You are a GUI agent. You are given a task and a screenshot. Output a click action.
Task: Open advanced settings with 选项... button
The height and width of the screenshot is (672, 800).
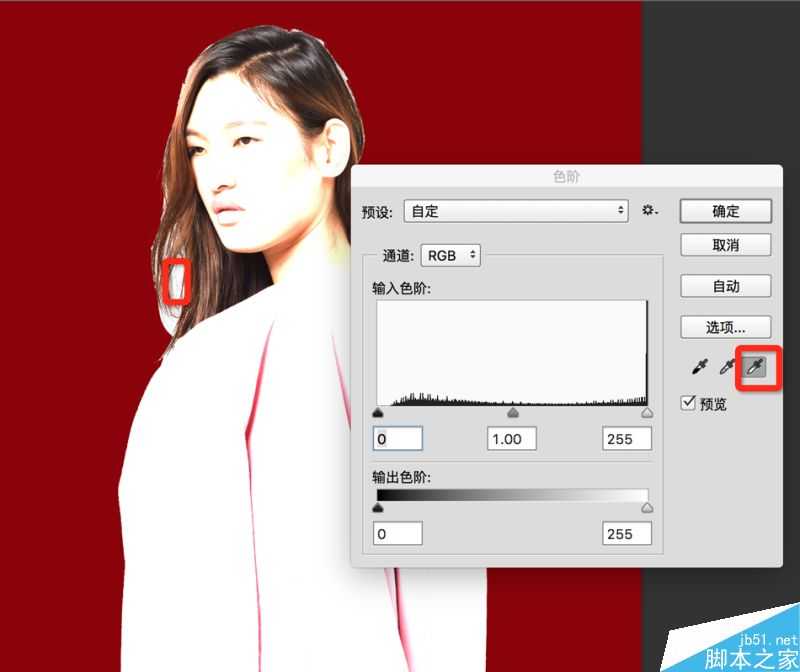[725, 327]
